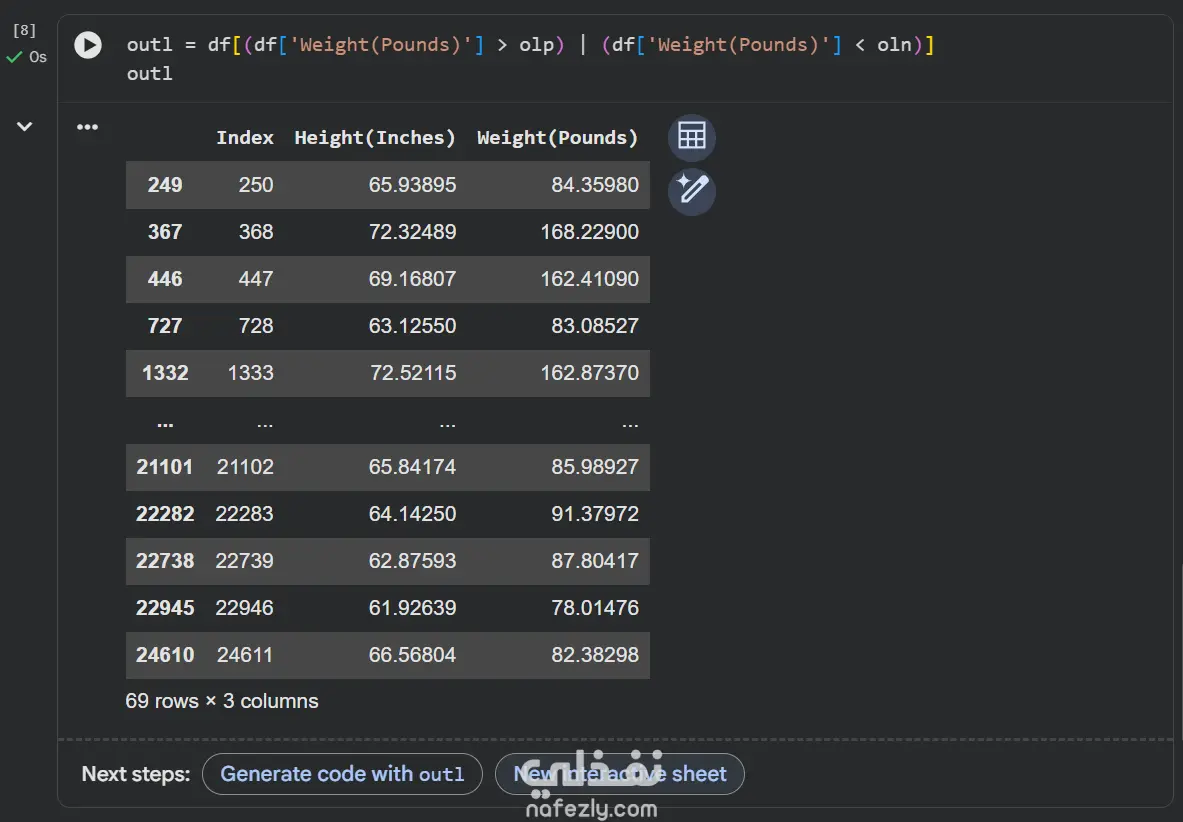Click height value 72.52115

pos(412,373)
